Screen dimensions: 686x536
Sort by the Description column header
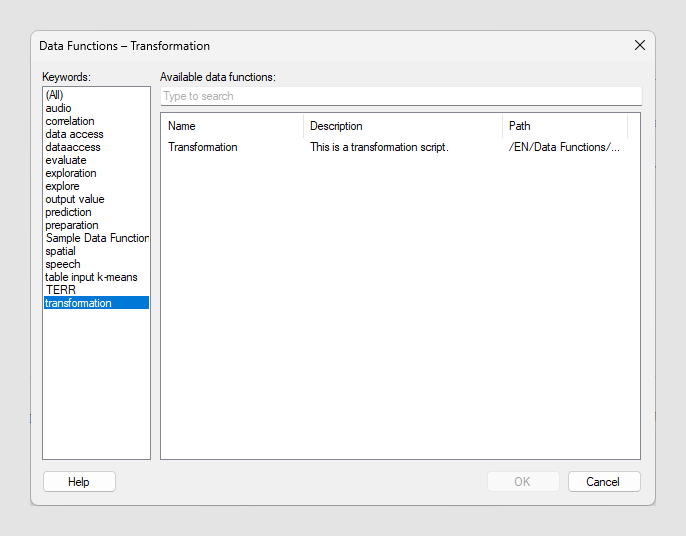tap(403, 126)
